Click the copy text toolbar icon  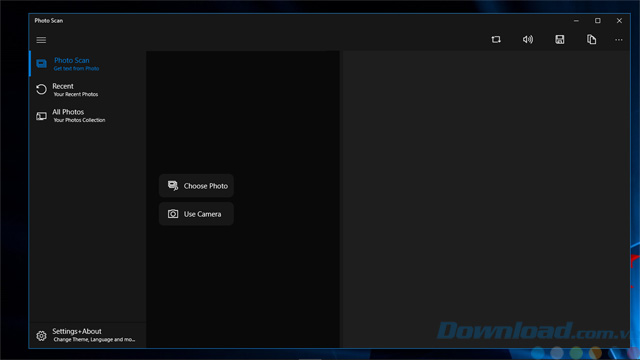pos(591,40)
